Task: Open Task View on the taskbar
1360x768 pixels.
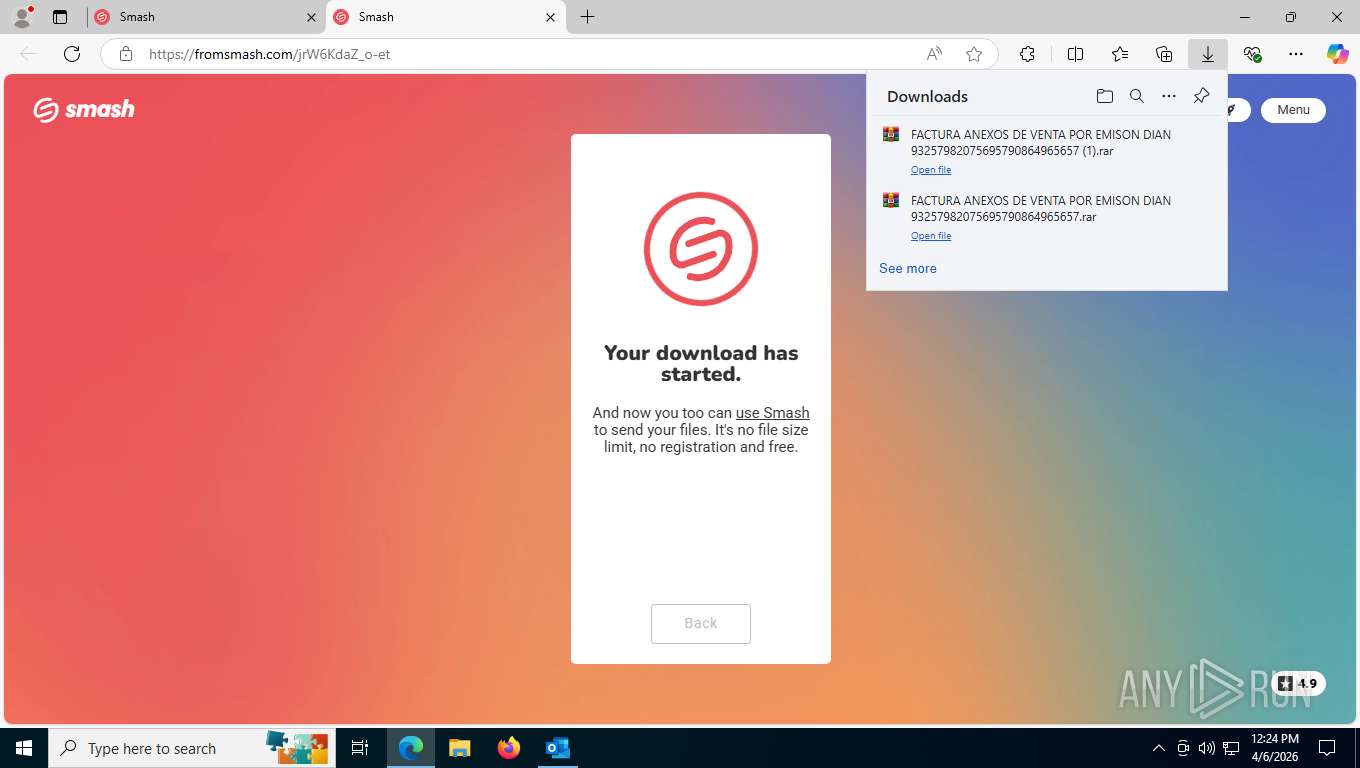Action: click(x=360, y=748)
